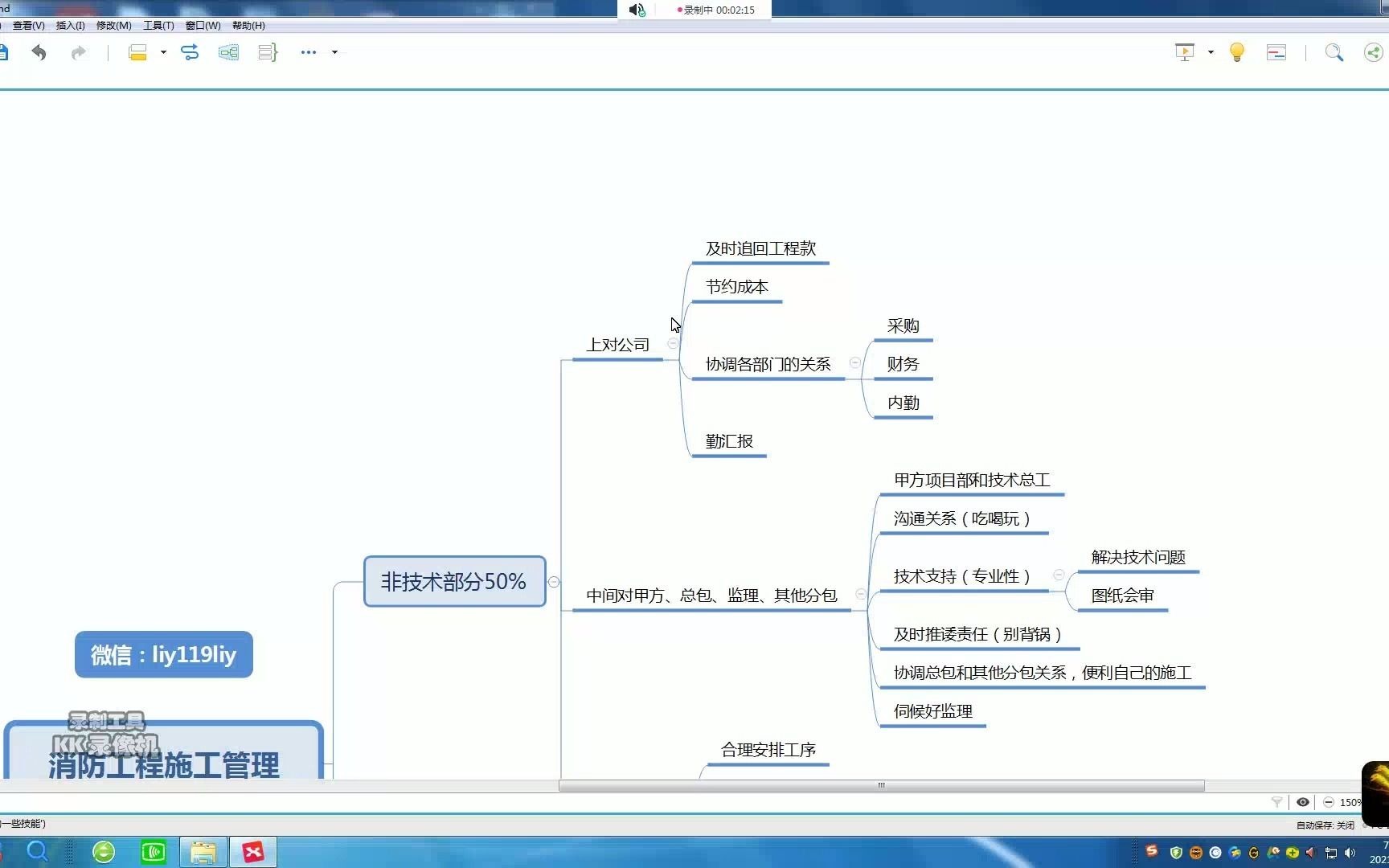Add a boundary around selected topics
Viewport: 1389px width, 868px height.
pyautogui.click(x=228, y=53)
